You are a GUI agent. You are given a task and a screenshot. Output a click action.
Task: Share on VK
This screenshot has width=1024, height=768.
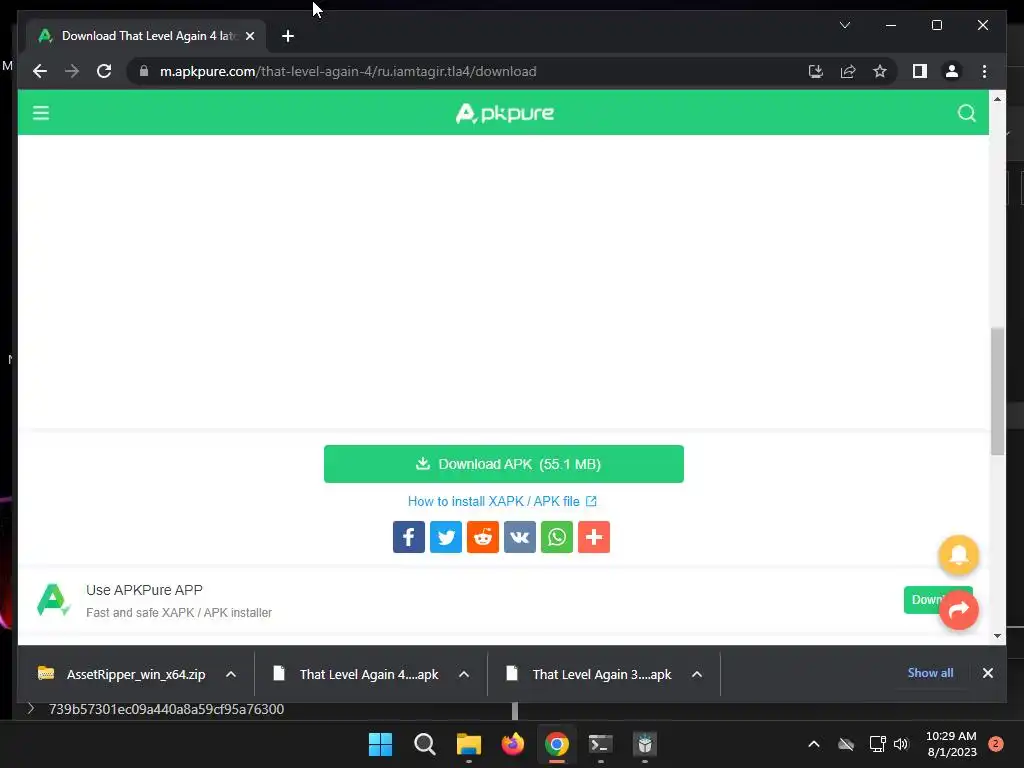pyautogui.click(x=520, y=537)
